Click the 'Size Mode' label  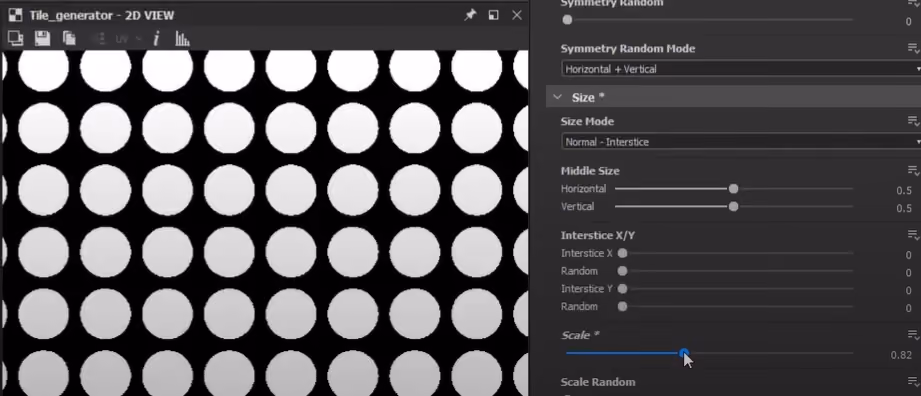pyautogui.click(x=587, y=121)
